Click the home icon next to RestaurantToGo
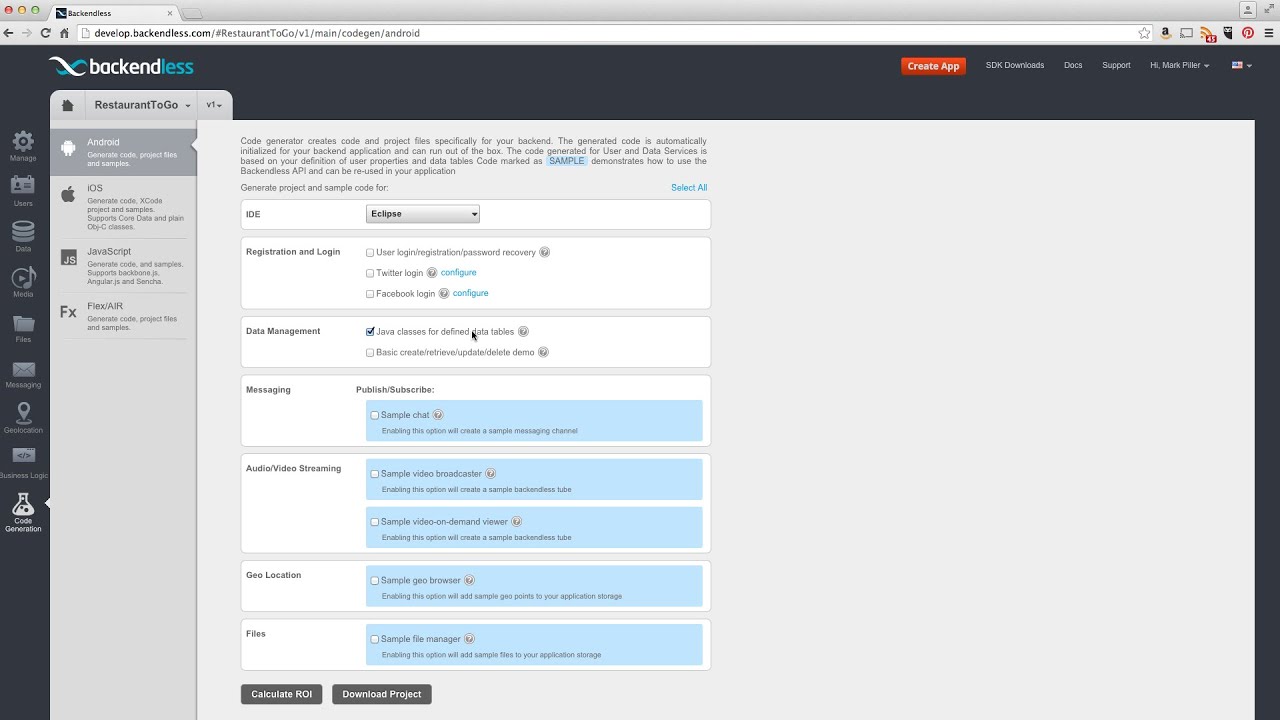Screen dimensions: 1280x720 (67, 105)
